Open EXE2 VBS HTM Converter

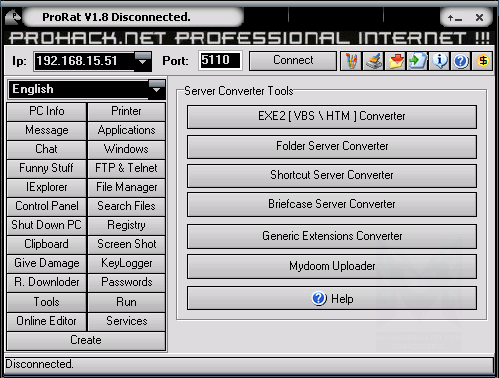tap(332, 117)
